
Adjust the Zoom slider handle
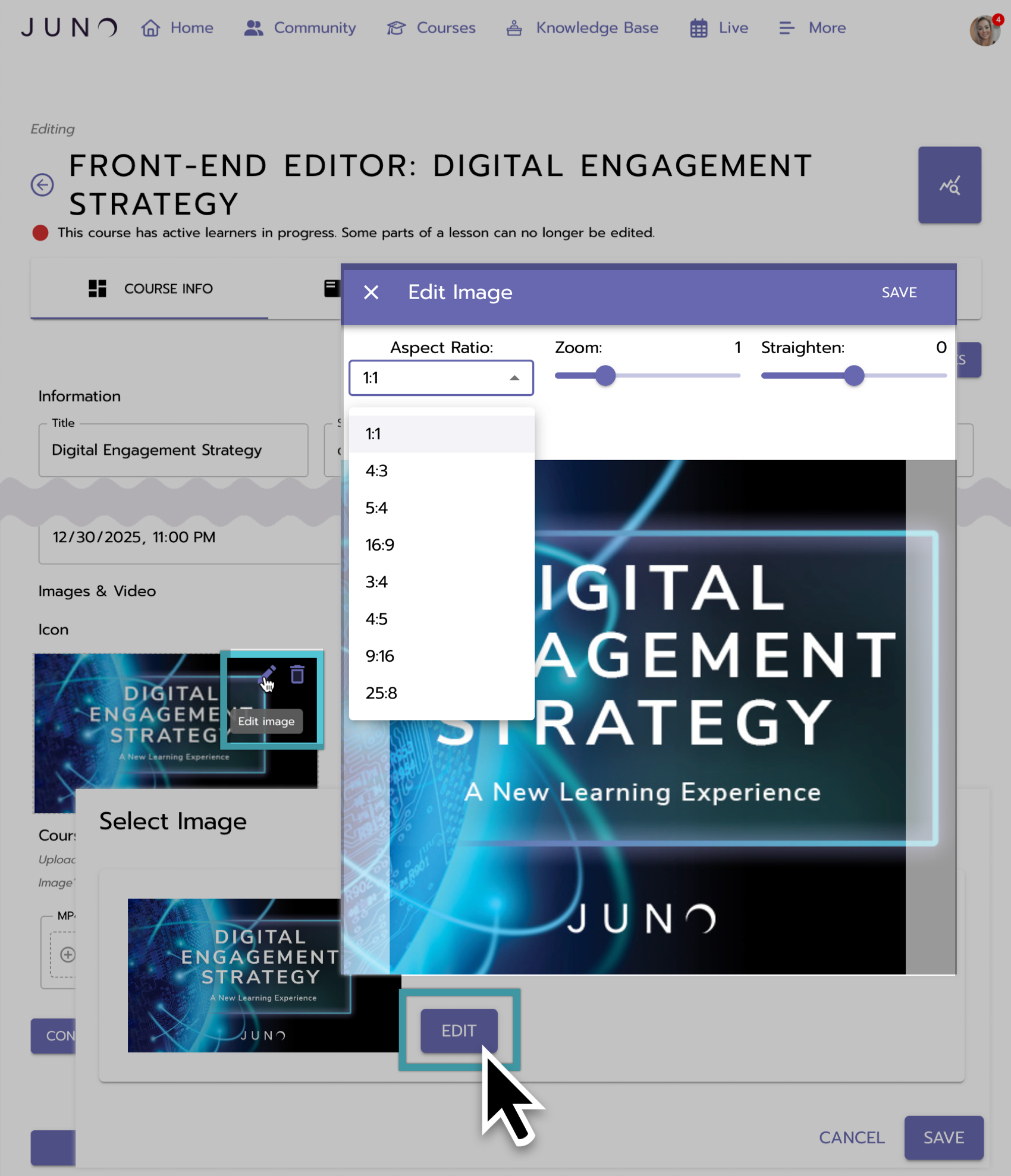click(x=605, y=376)
